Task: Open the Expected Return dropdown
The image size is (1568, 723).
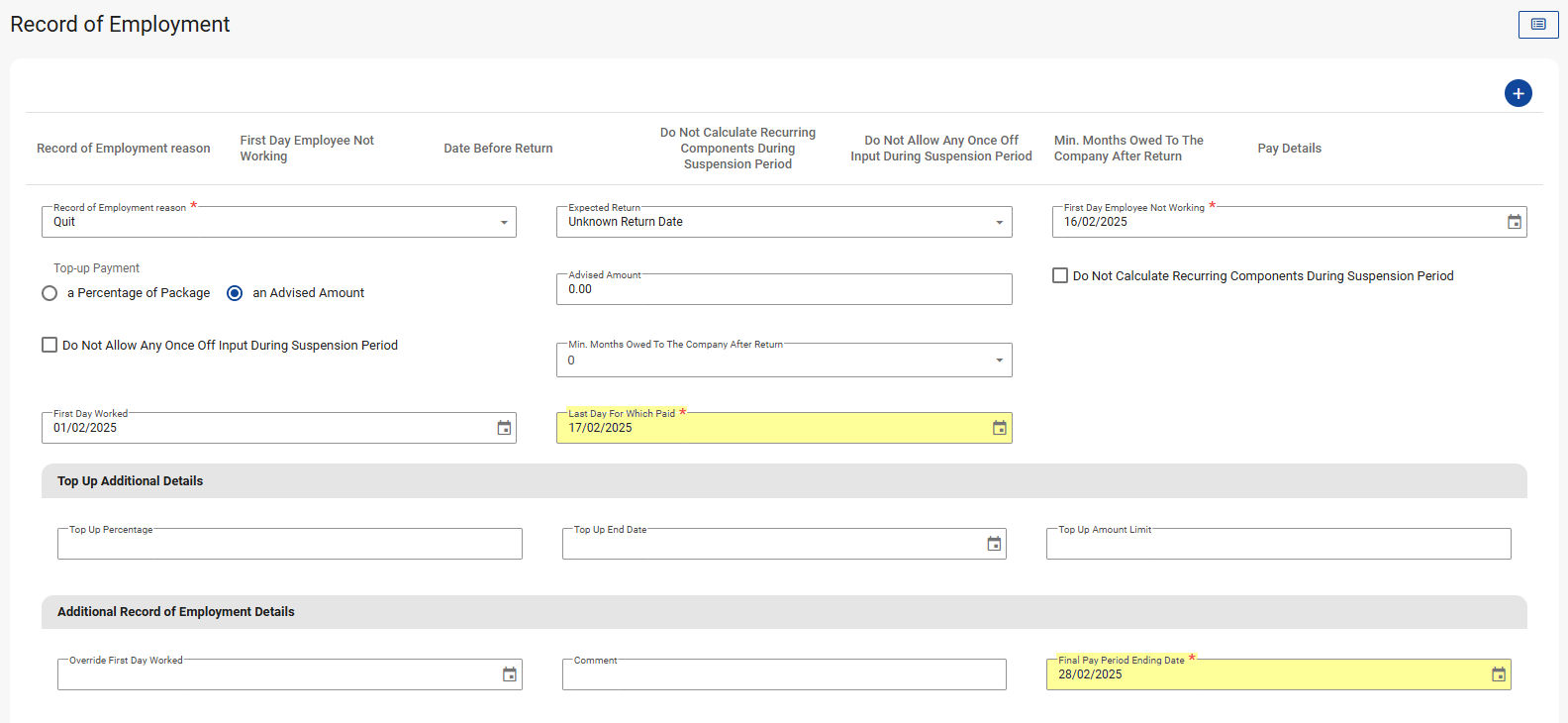Action: point(999,223)
